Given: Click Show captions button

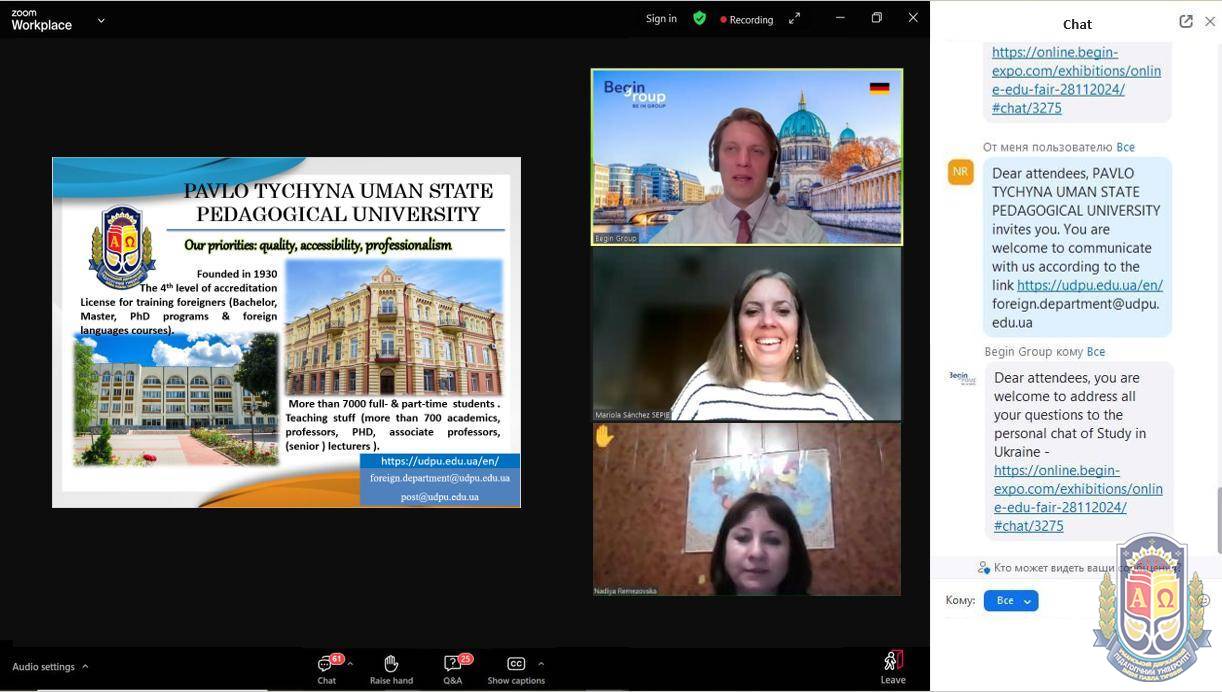Looking at the screenshot, I should (516, 669).
